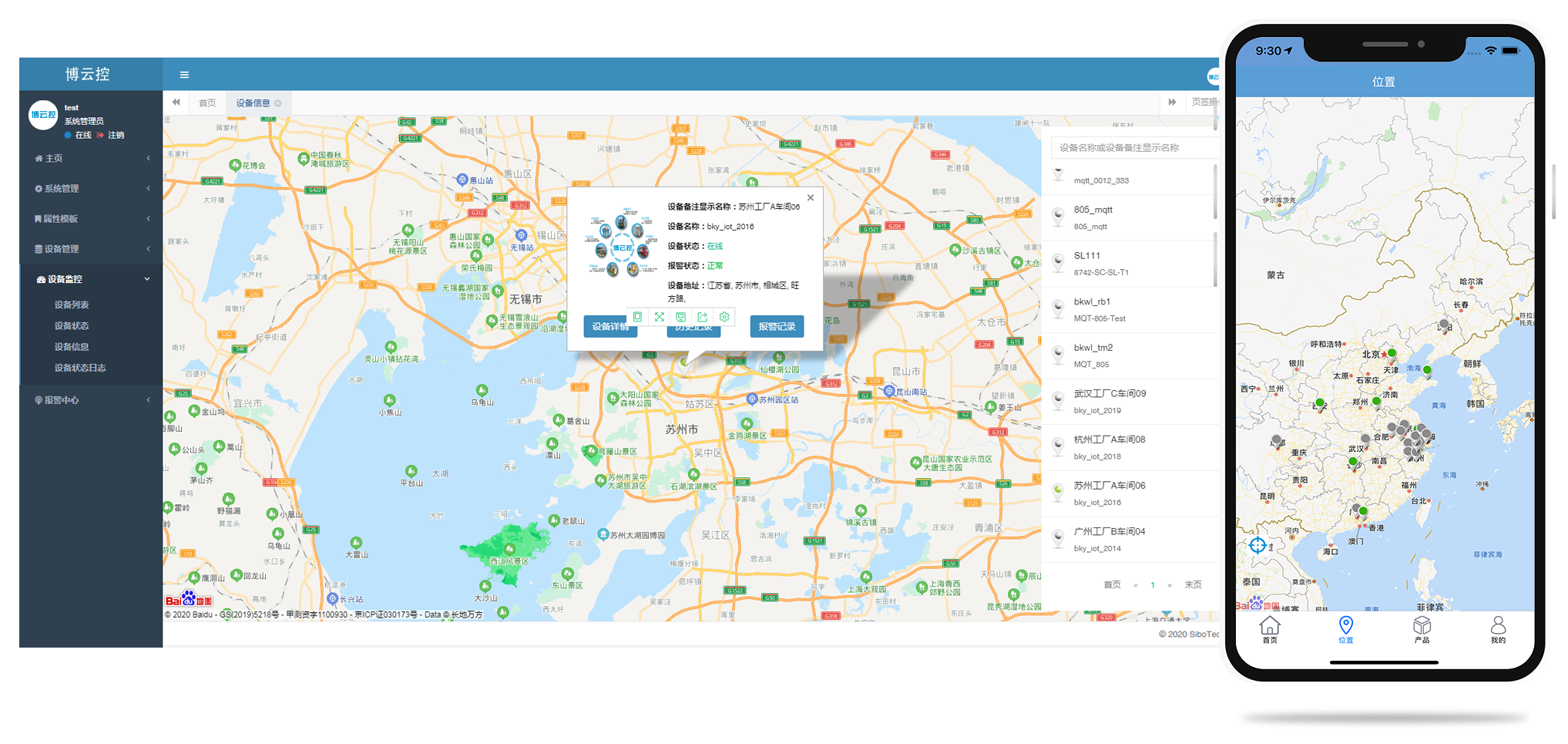1568x744 pixels.
Task: Select the SL111 device in list
Action: point(1129,264)
